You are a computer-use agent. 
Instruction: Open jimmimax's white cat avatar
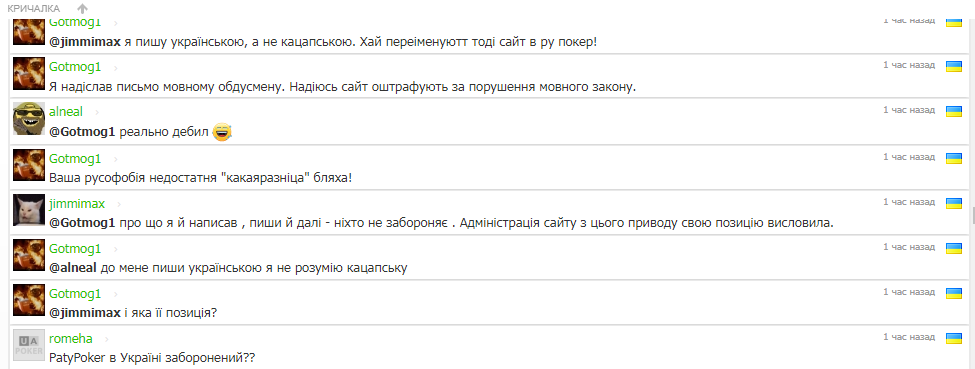tap(29, 210)
